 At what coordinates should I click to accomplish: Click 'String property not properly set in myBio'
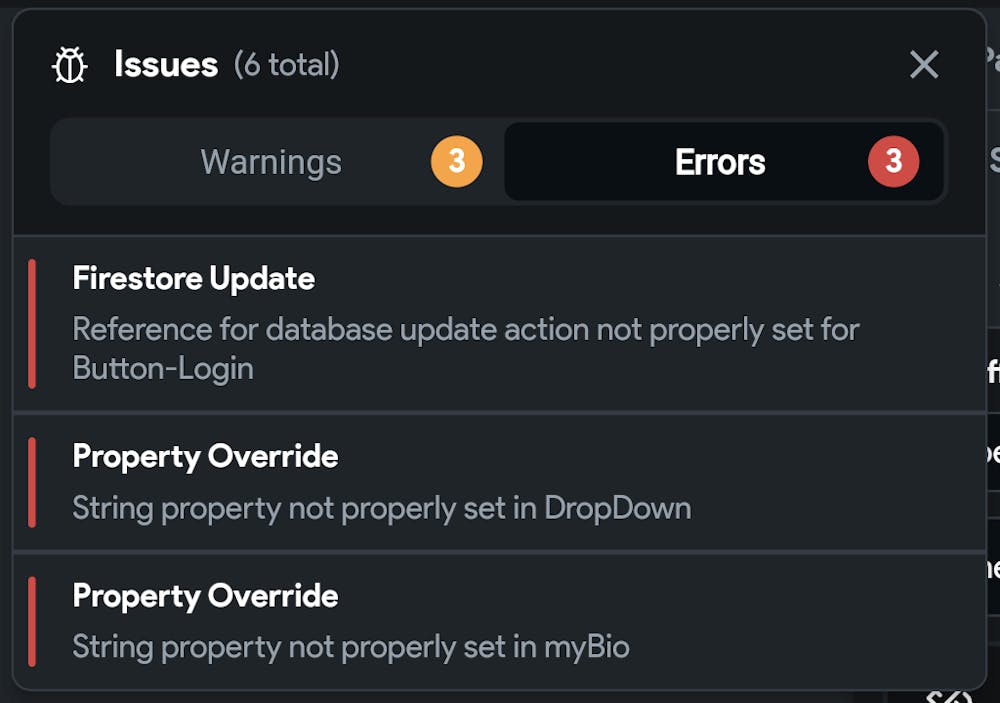tap(351, 647)
